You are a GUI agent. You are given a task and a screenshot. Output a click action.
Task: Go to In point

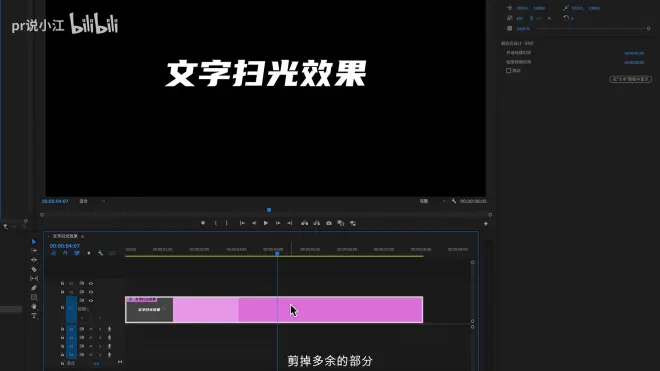coord(242,223)
